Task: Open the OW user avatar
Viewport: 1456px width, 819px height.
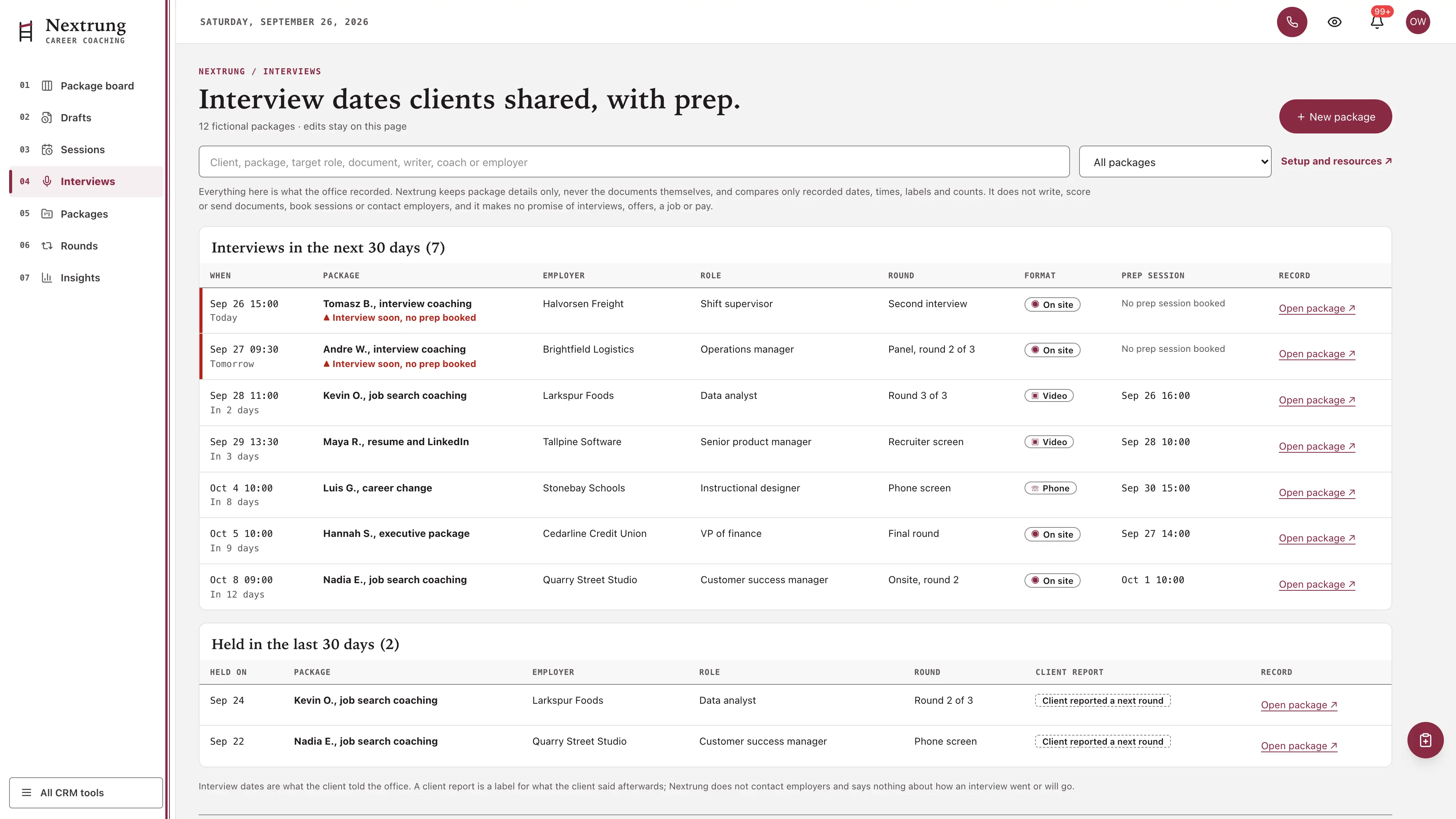Action: (x=1418, y=22)
